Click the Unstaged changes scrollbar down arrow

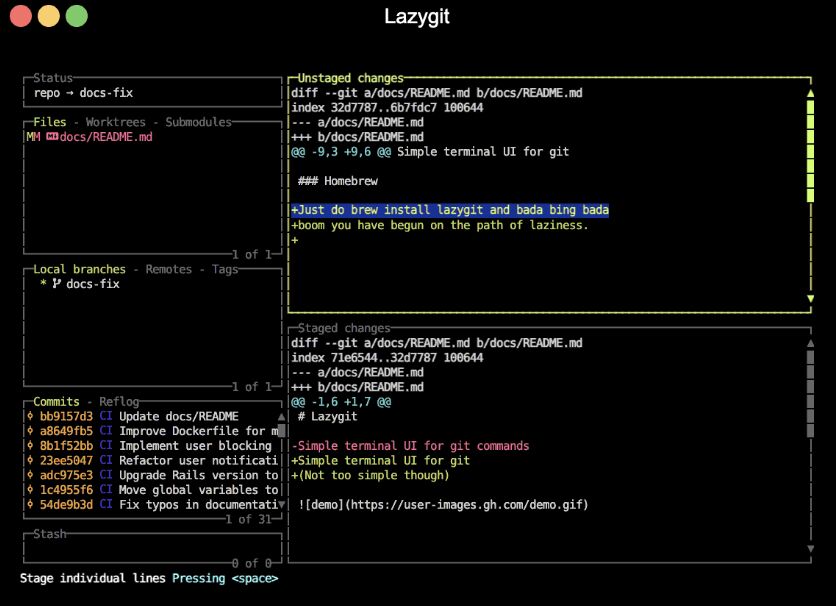point(810,299)
